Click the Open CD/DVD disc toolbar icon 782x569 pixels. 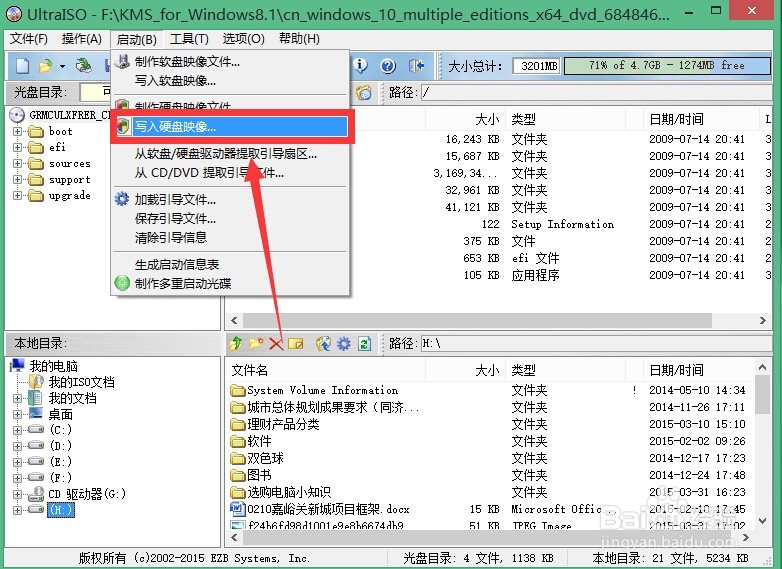83,66
